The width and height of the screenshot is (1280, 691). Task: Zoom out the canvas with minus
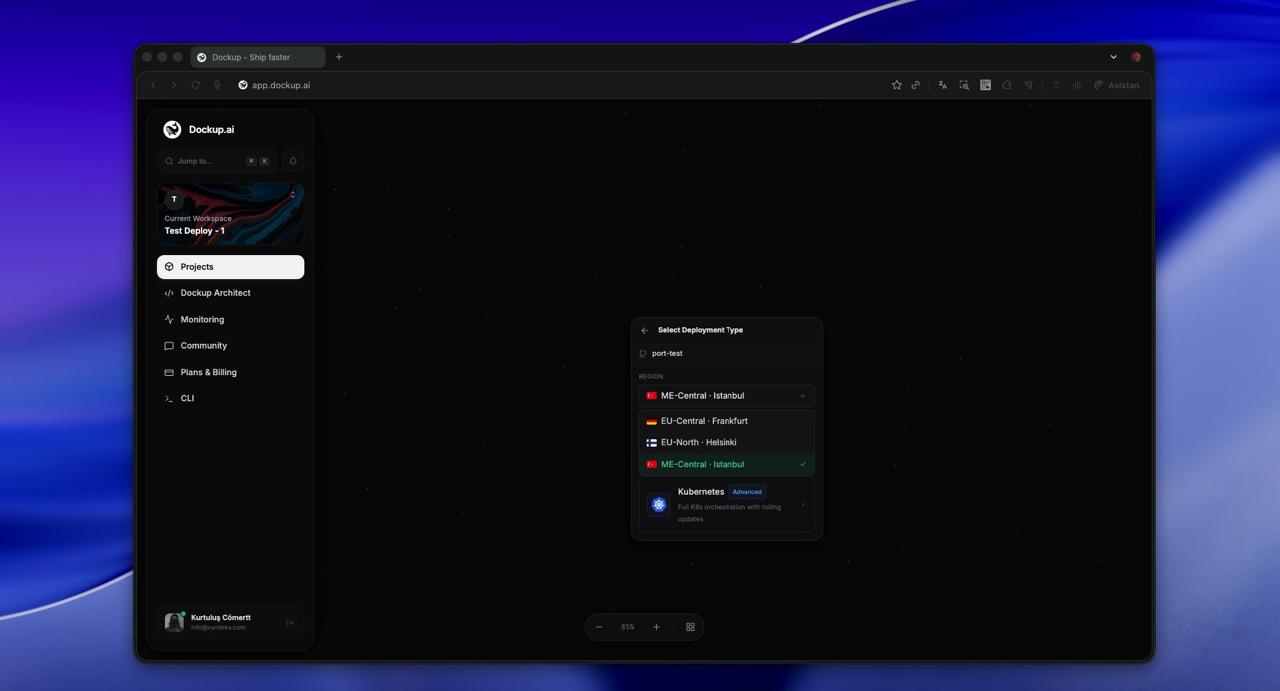(599, 627)
